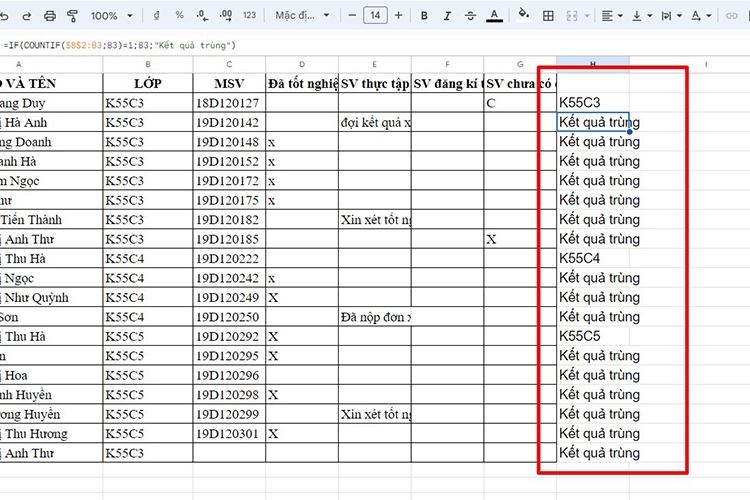750x500 pixels.
Task: Select cell with MSV 19D120301
Action: point(229,433)
